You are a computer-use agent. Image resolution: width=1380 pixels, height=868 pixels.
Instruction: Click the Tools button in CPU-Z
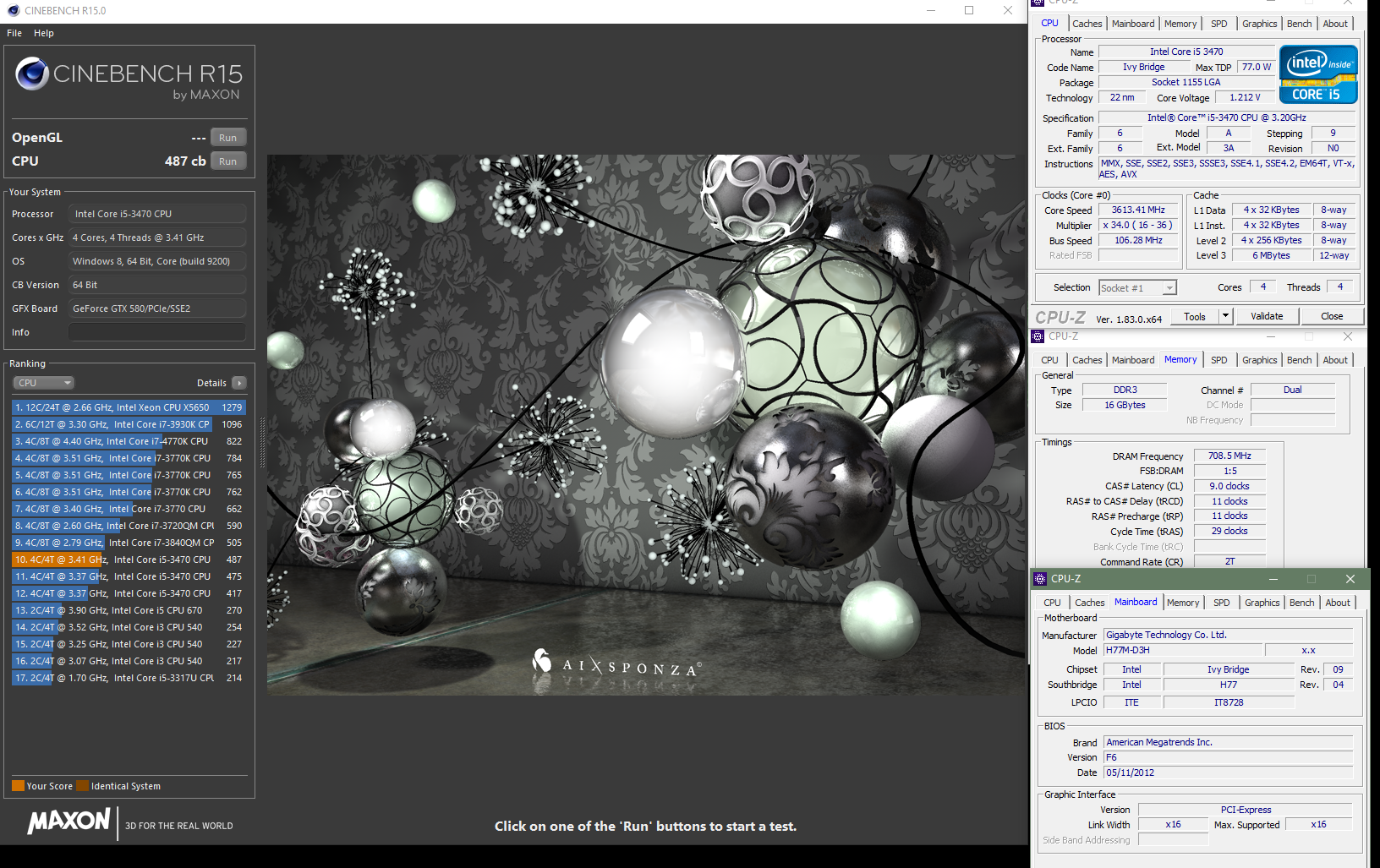1195,316
